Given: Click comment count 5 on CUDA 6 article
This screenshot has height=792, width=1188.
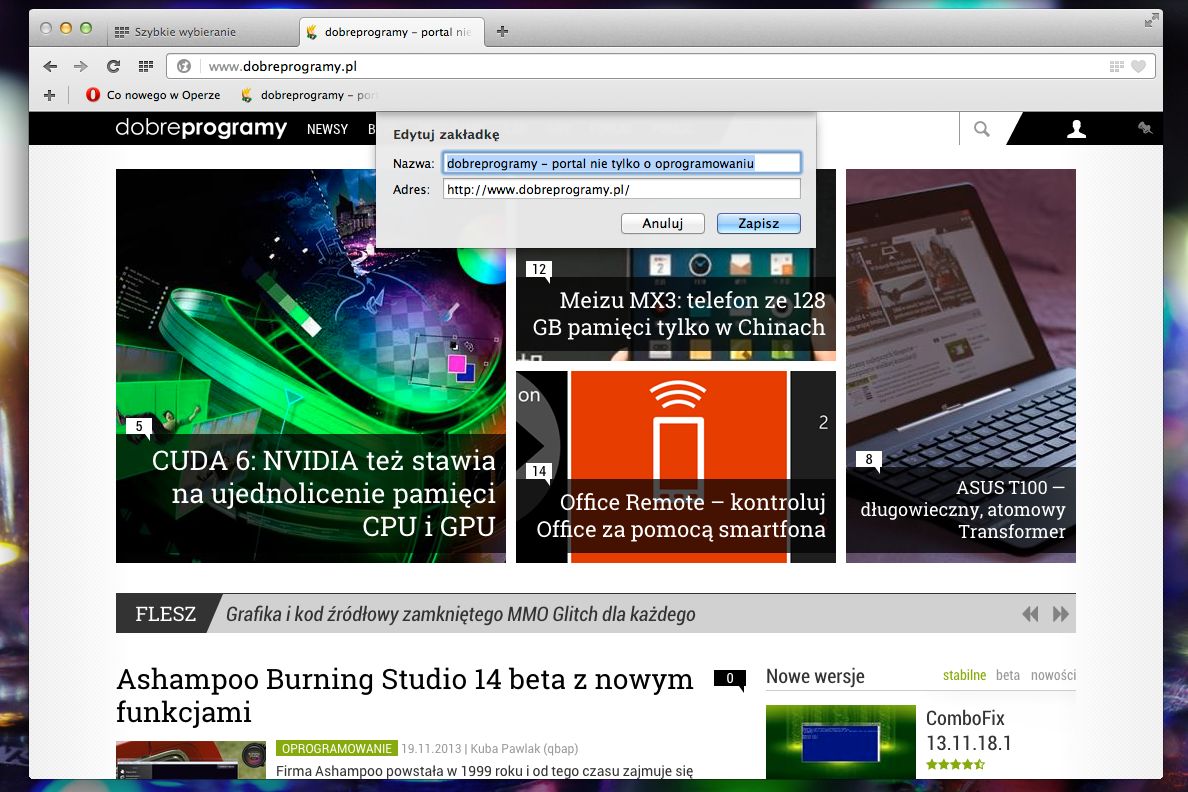Looking at the screenshot, I should pos(139,427).
